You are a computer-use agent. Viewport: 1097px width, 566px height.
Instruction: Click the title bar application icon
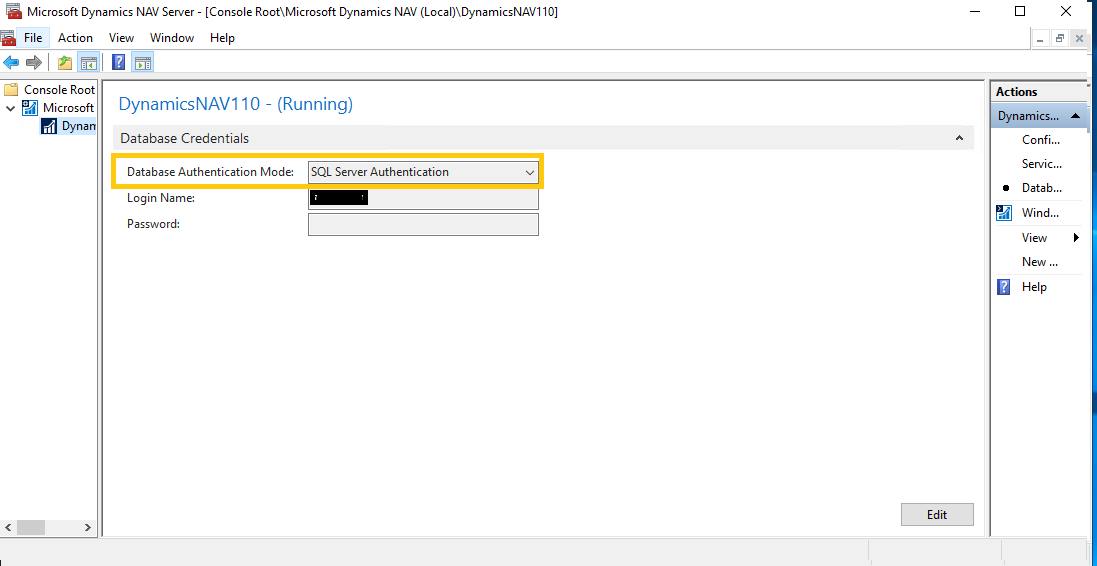13,11
